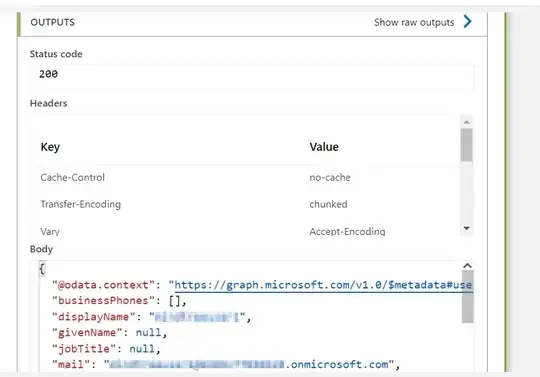Click the body panel scroll up arrow

pyautogui.click(x=467, y=265)
